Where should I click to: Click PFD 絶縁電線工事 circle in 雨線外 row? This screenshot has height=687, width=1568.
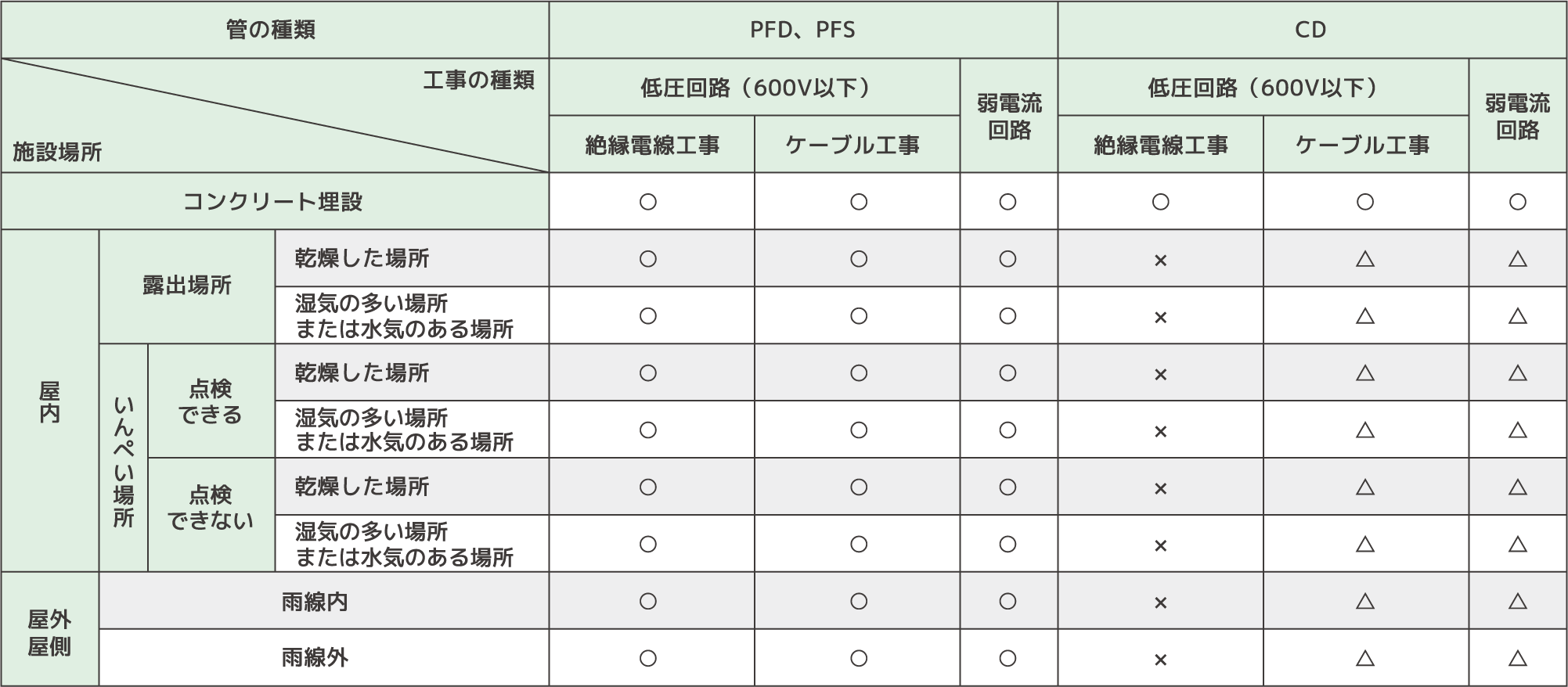(x=647, y=658)
